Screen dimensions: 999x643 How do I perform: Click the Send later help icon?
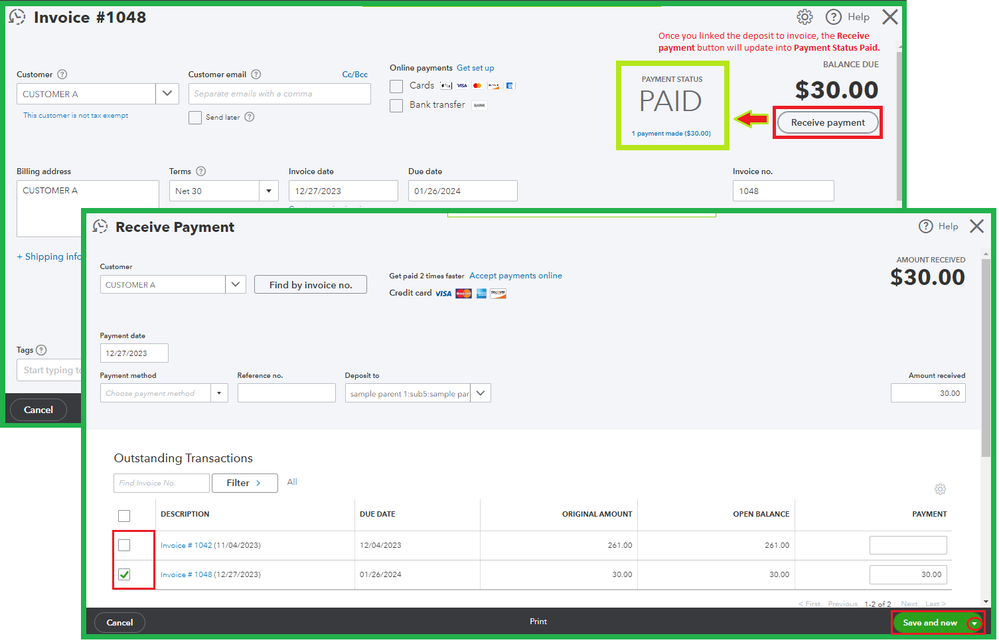(x=250, y=117)
